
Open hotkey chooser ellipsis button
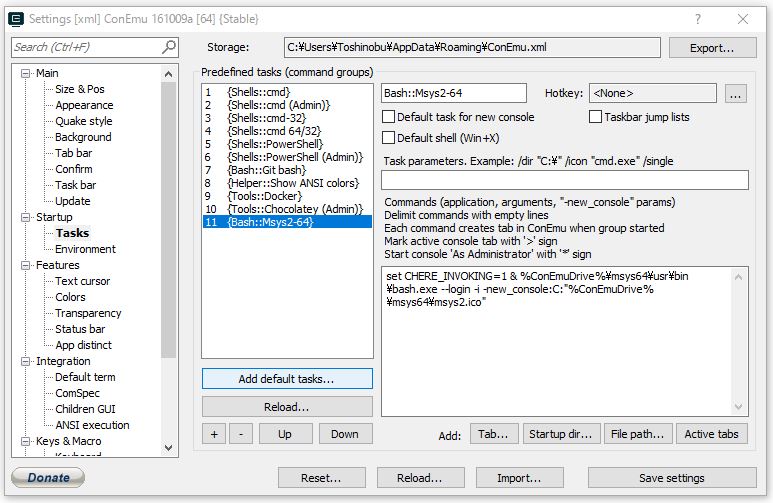tap(736, 94)
